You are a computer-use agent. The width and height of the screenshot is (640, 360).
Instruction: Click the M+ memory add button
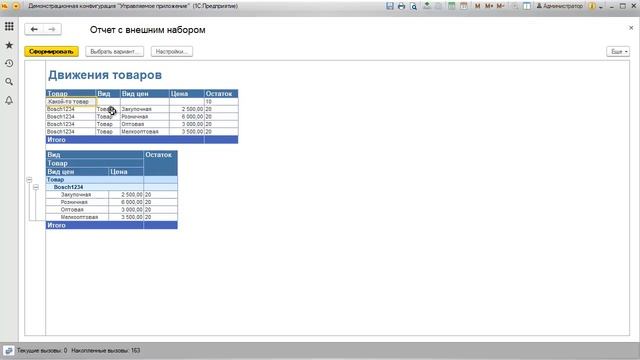coord(489,6)
